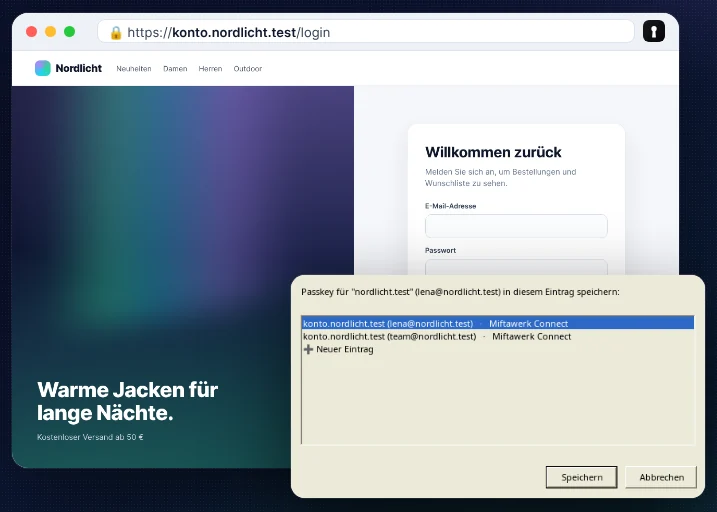Click the Speichern button

coord(582,477)
